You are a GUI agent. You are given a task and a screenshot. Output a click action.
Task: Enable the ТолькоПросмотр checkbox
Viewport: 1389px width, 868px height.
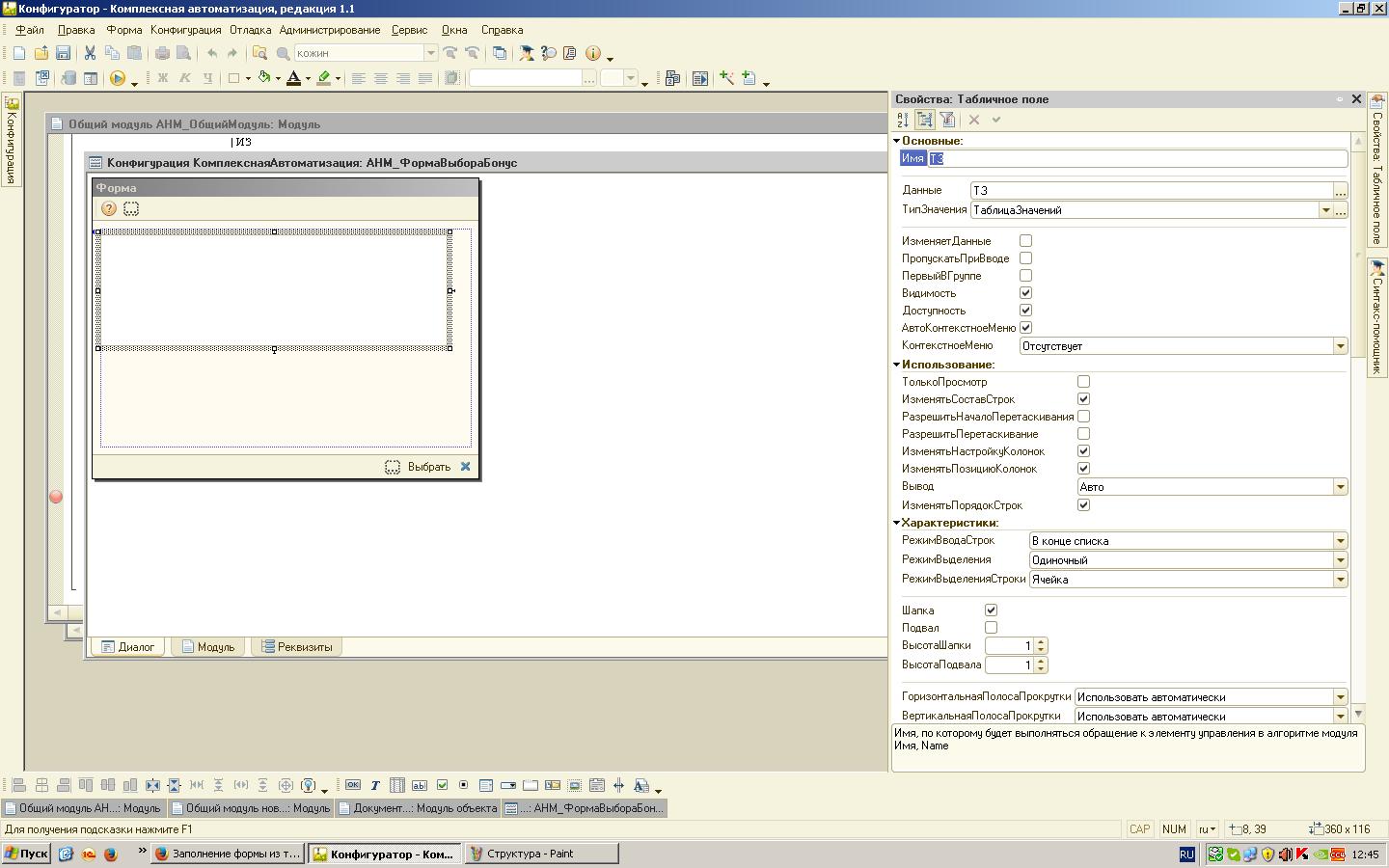coord(1083,382)
